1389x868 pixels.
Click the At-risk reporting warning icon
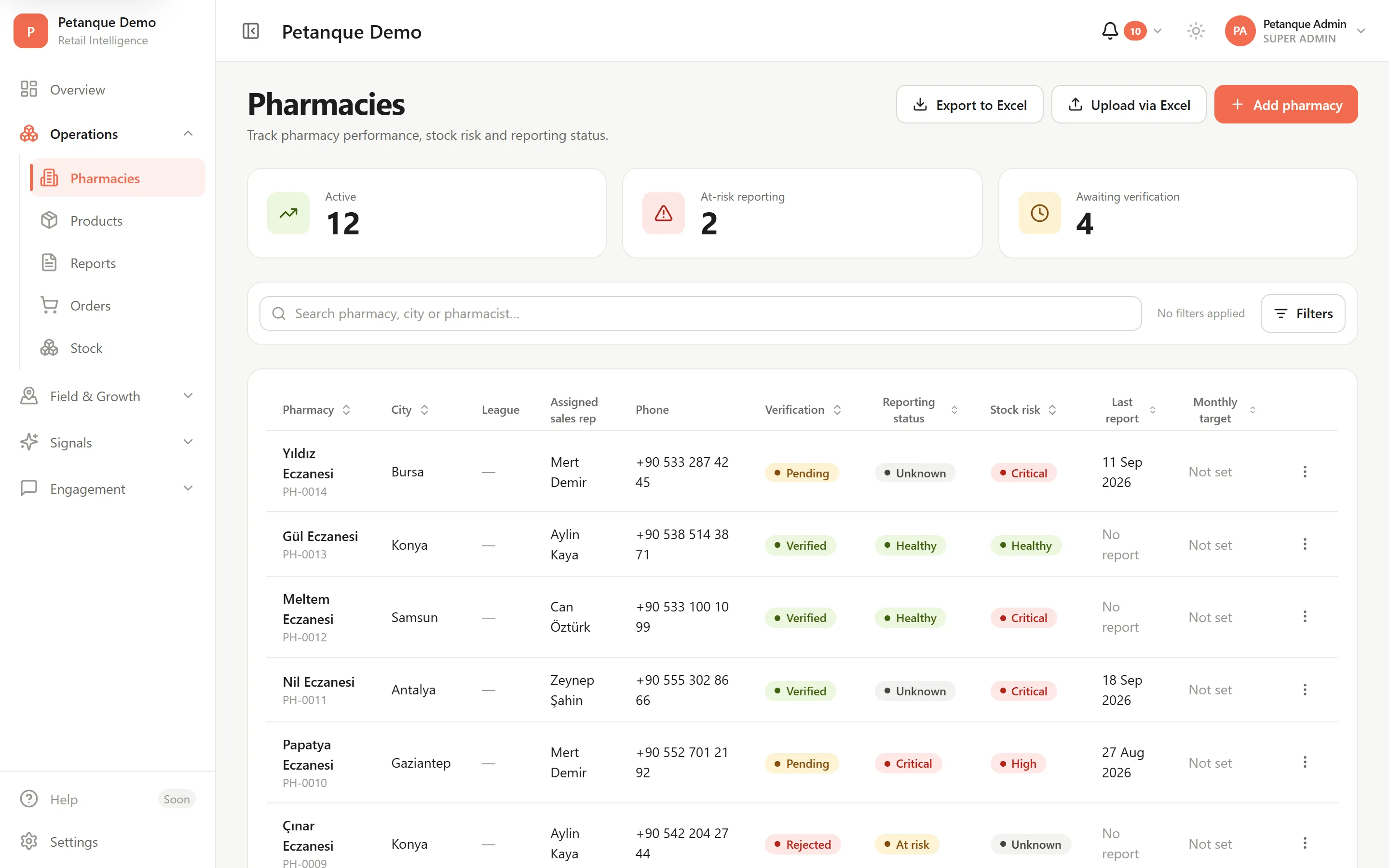tap(664, 213)
